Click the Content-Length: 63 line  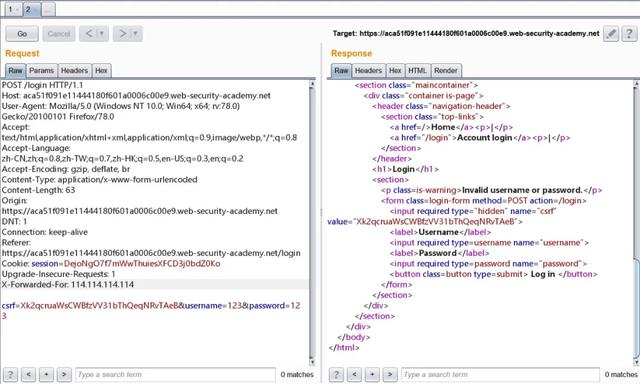(x=38, y=190)
